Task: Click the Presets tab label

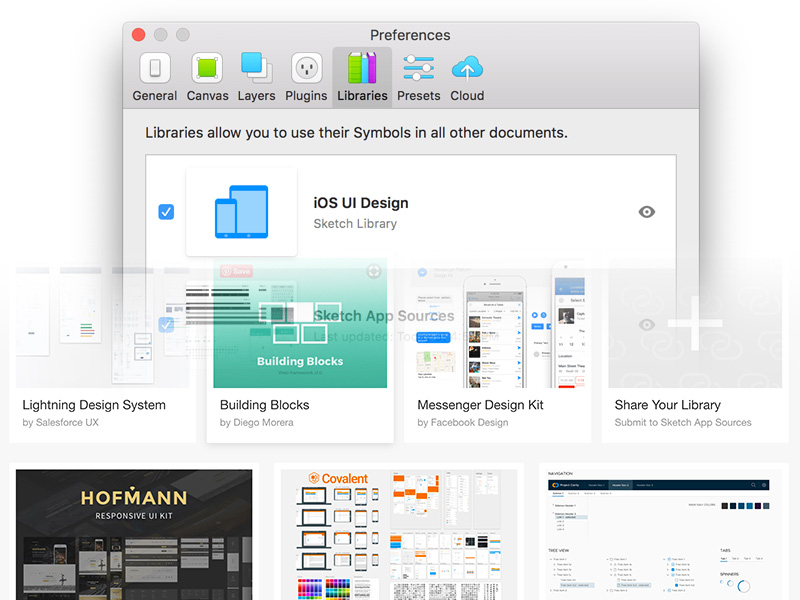Action: tap(418, 96)
